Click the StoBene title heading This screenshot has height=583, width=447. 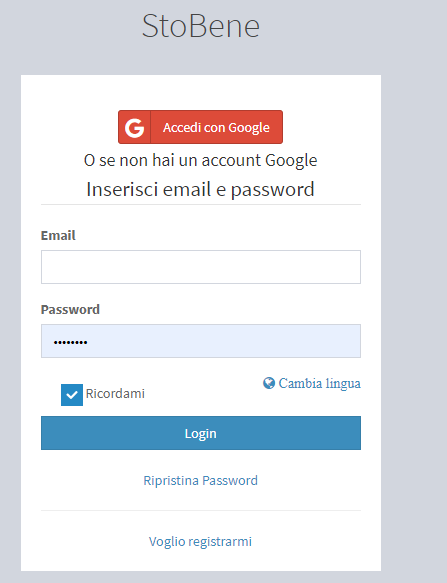tap(200, 26)
